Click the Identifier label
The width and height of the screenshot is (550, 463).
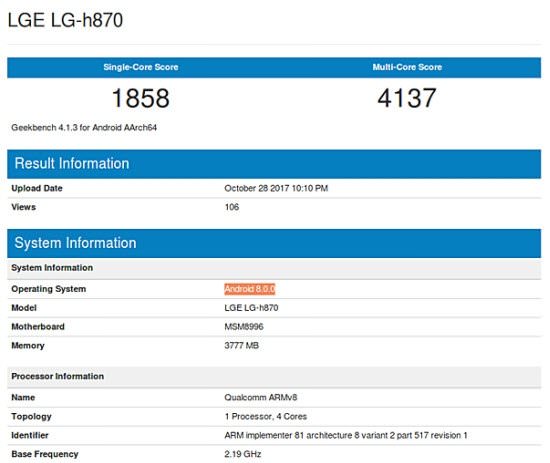30,435
